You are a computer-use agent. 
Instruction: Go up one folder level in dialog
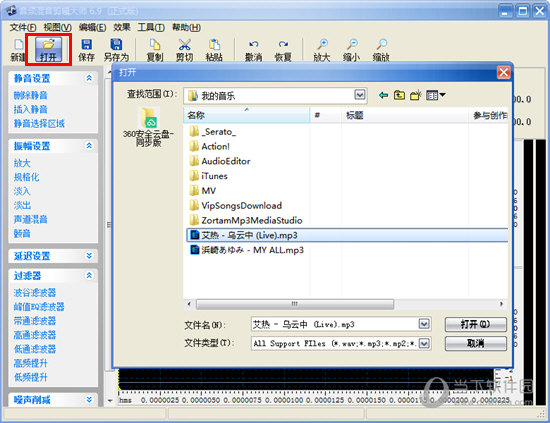[x=399, y=95]
